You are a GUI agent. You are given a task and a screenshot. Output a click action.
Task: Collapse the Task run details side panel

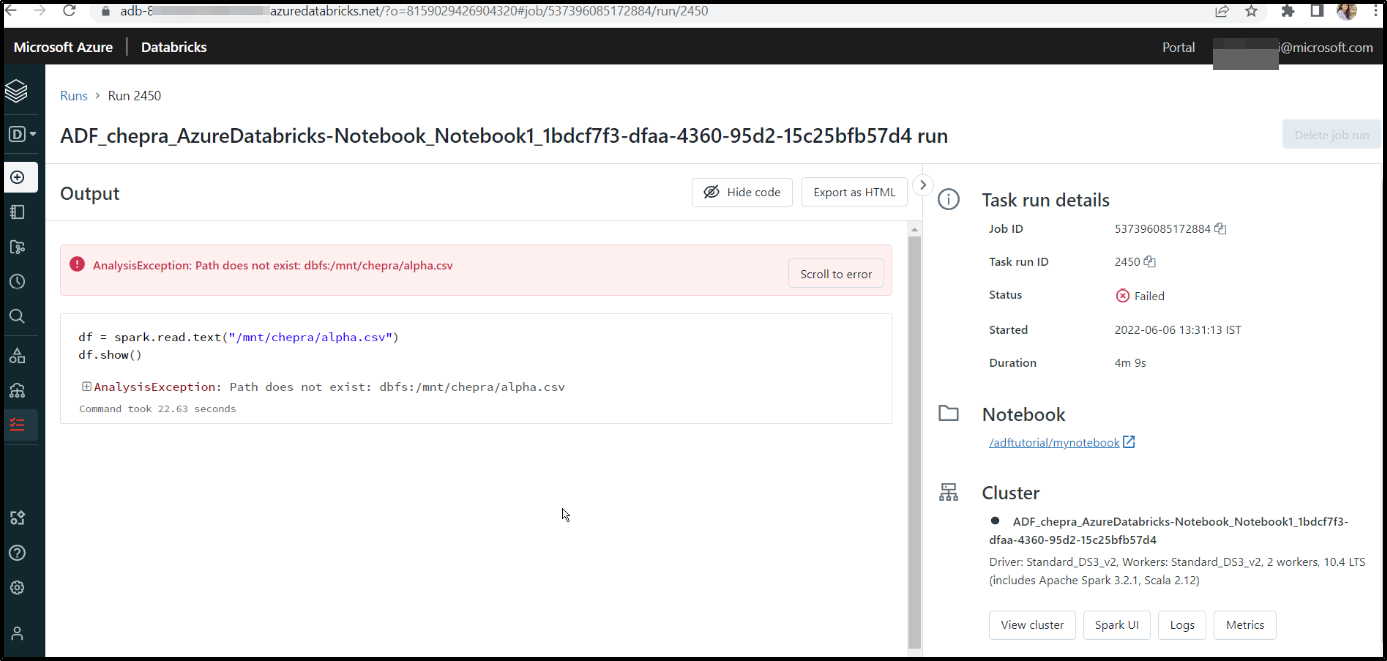pos(923,185)
